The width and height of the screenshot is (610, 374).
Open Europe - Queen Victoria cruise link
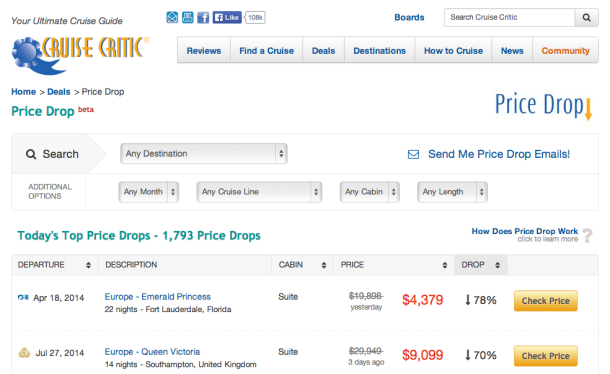152,352
